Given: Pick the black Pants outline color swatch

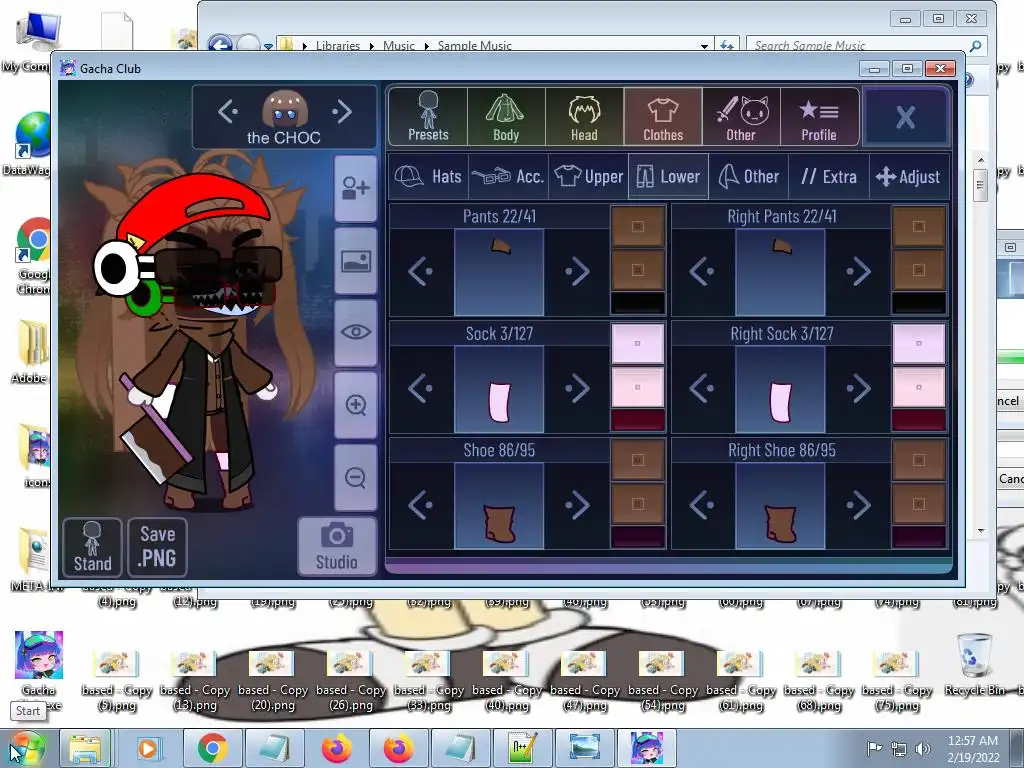Looking at the screenshot, I should coord(638,303).
